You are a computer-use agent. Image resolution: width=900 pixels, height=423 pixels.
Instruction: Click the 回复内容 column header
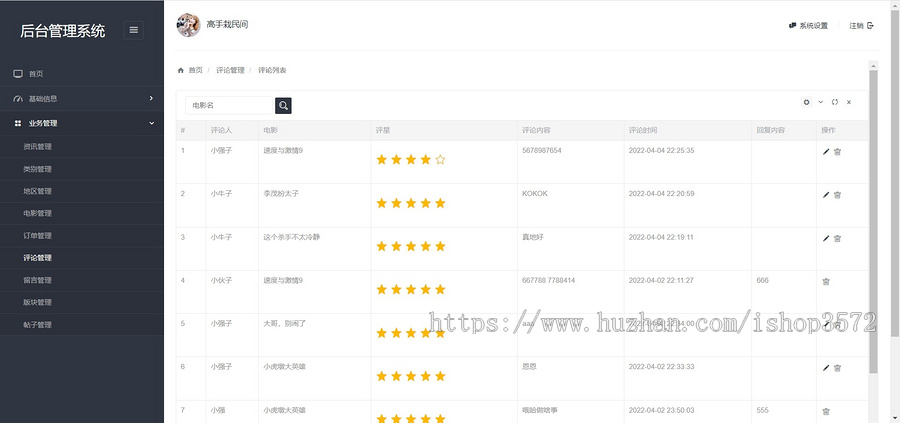[x=771, y=130]
